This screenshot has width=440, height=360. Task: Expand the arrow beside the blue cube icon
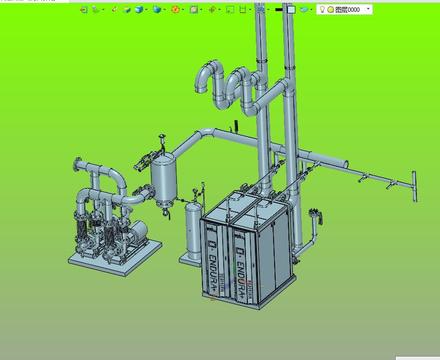click(146, 10)
